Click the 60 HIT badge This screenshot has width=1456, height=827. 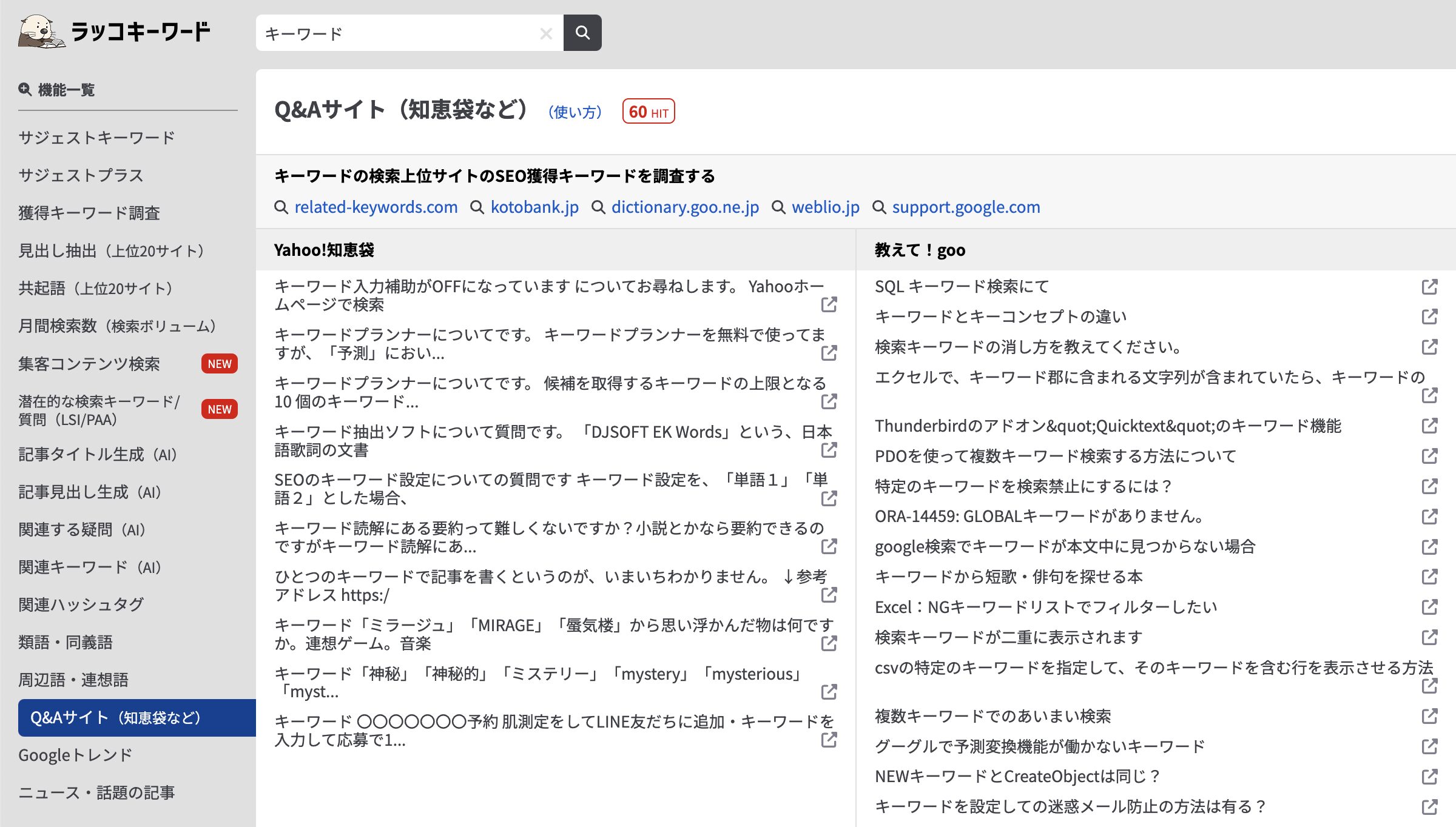pos(649,112)
